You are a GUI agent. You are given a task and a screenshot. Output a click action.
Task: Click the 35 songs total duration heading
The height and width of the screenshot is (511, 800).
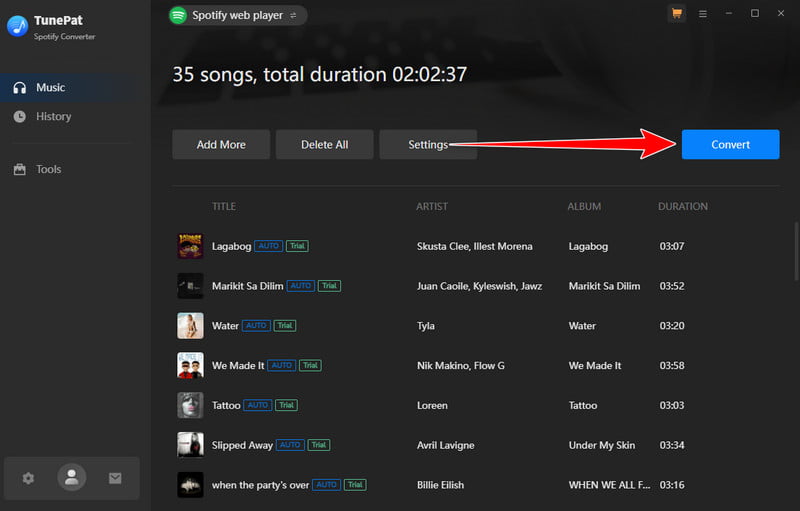319,74
